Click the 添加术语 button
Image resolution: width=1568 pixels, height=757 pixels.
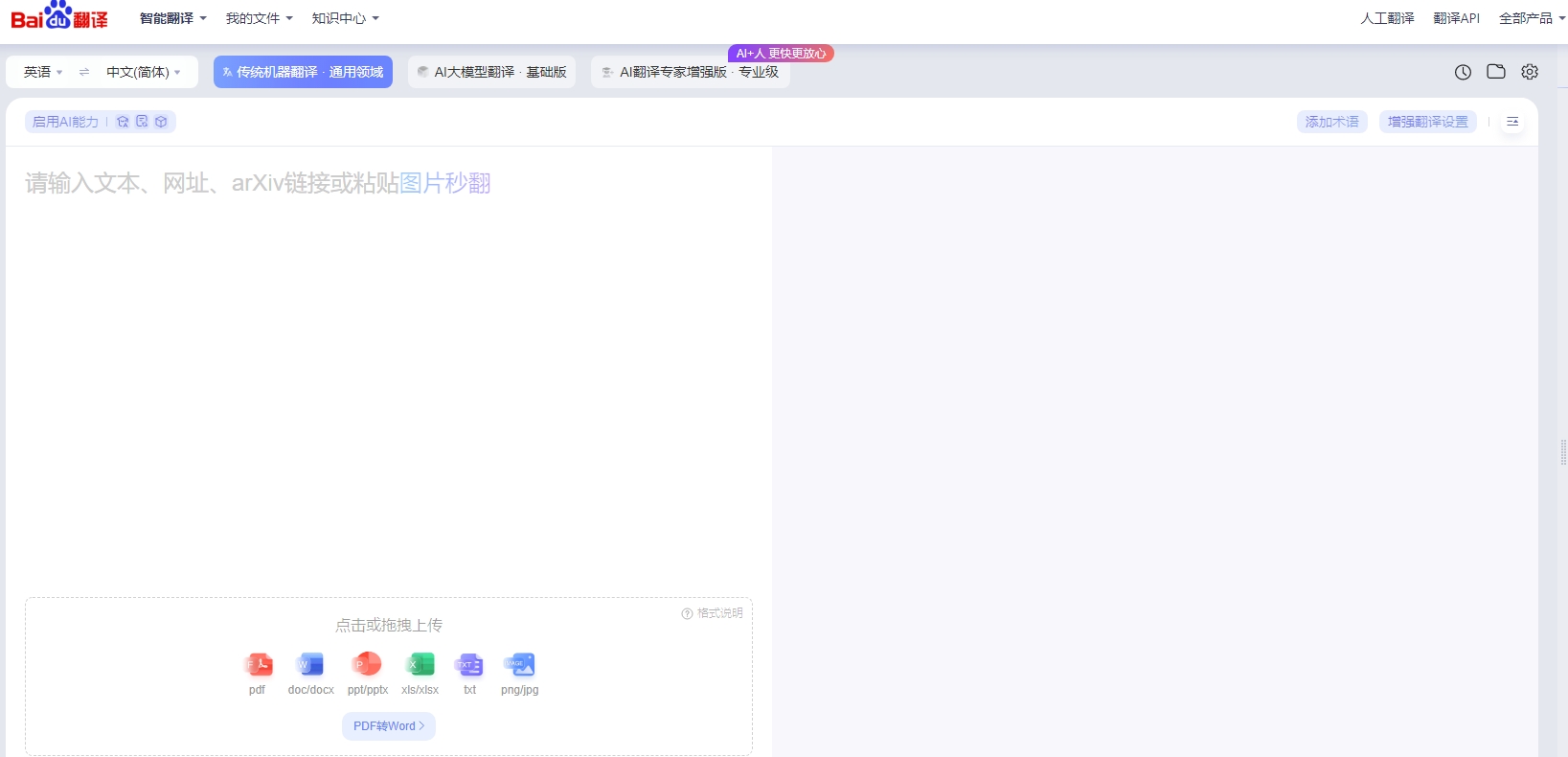tap(1332, 122)
